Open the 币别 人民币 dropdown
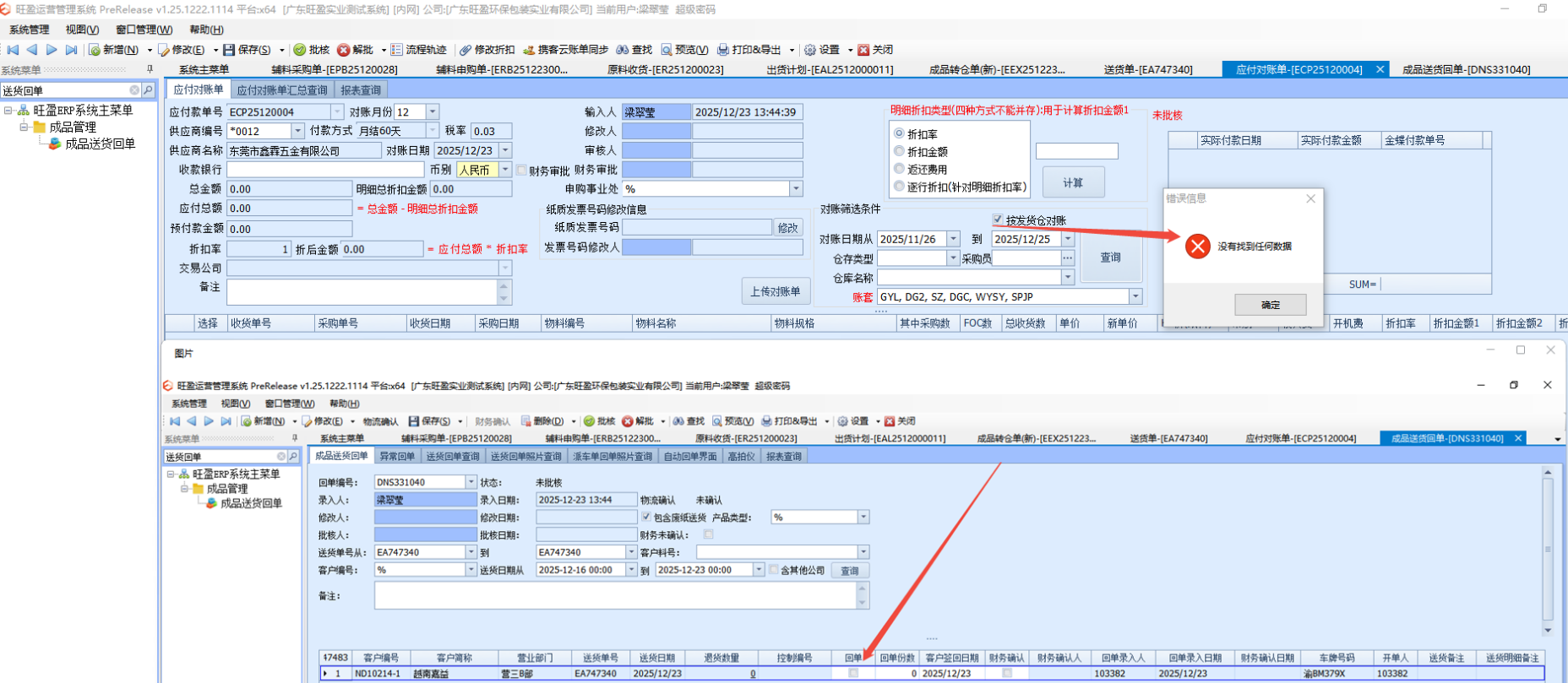This screenshot has height=683, width=1568. tap(505, 170)
